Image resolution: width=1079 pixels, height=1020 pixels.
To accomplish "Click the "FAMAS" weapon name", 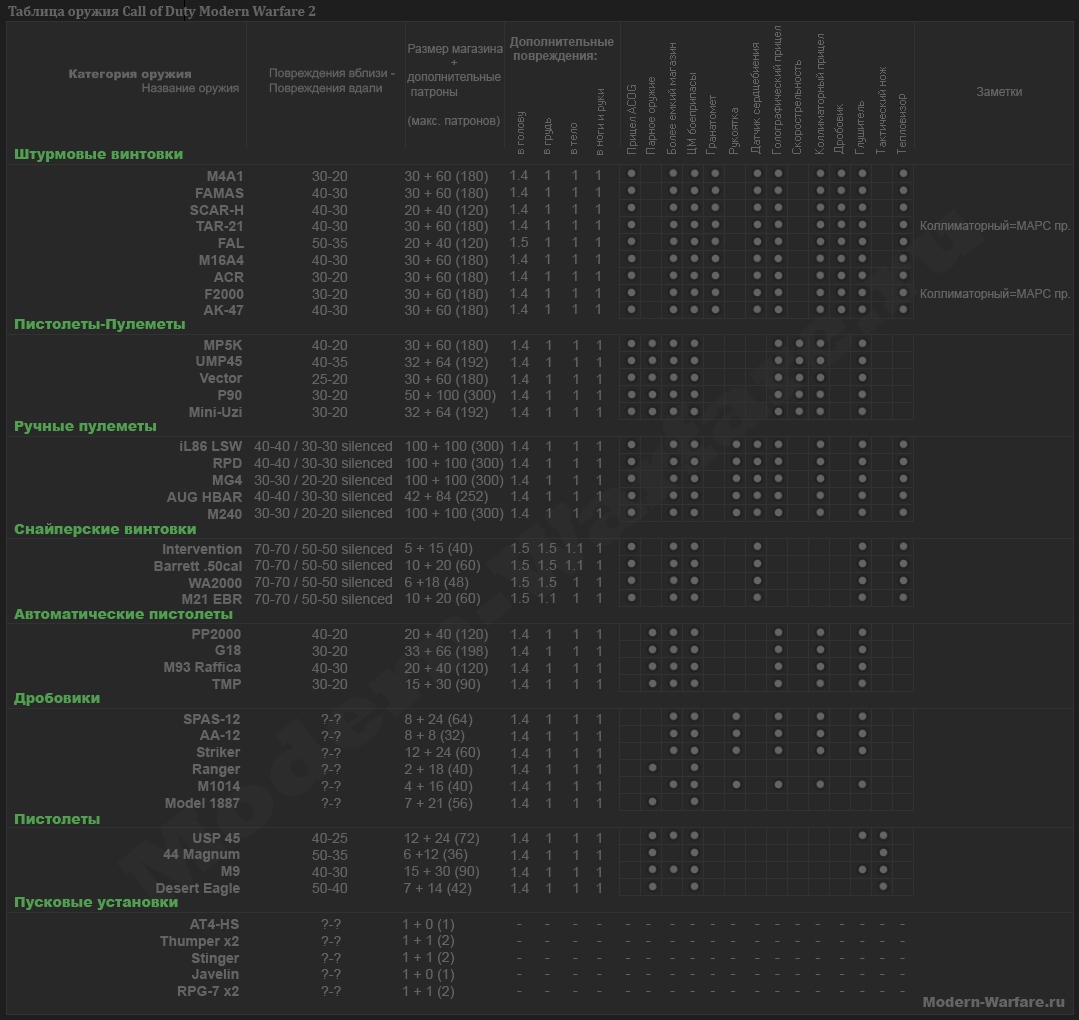I will coord(219,193).
